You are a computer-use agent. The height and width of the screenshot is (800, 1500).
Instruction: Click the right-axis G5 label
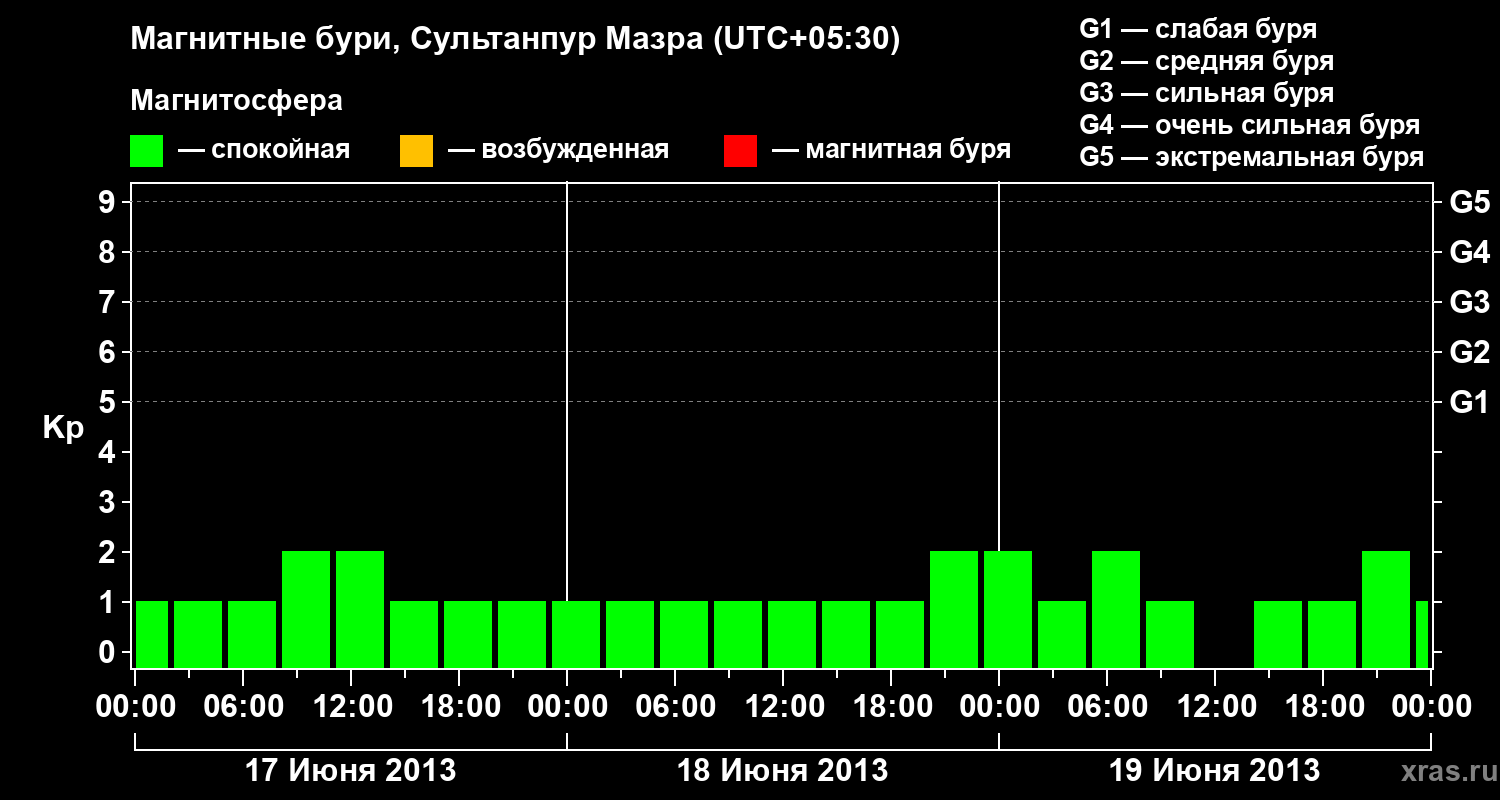pos(1470,202)
